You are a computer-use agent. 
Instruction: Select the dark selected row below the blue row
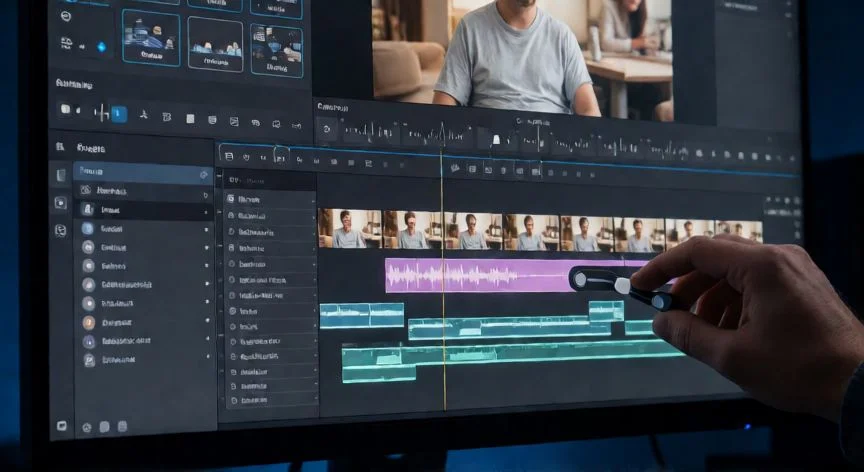tap(144, 210)
